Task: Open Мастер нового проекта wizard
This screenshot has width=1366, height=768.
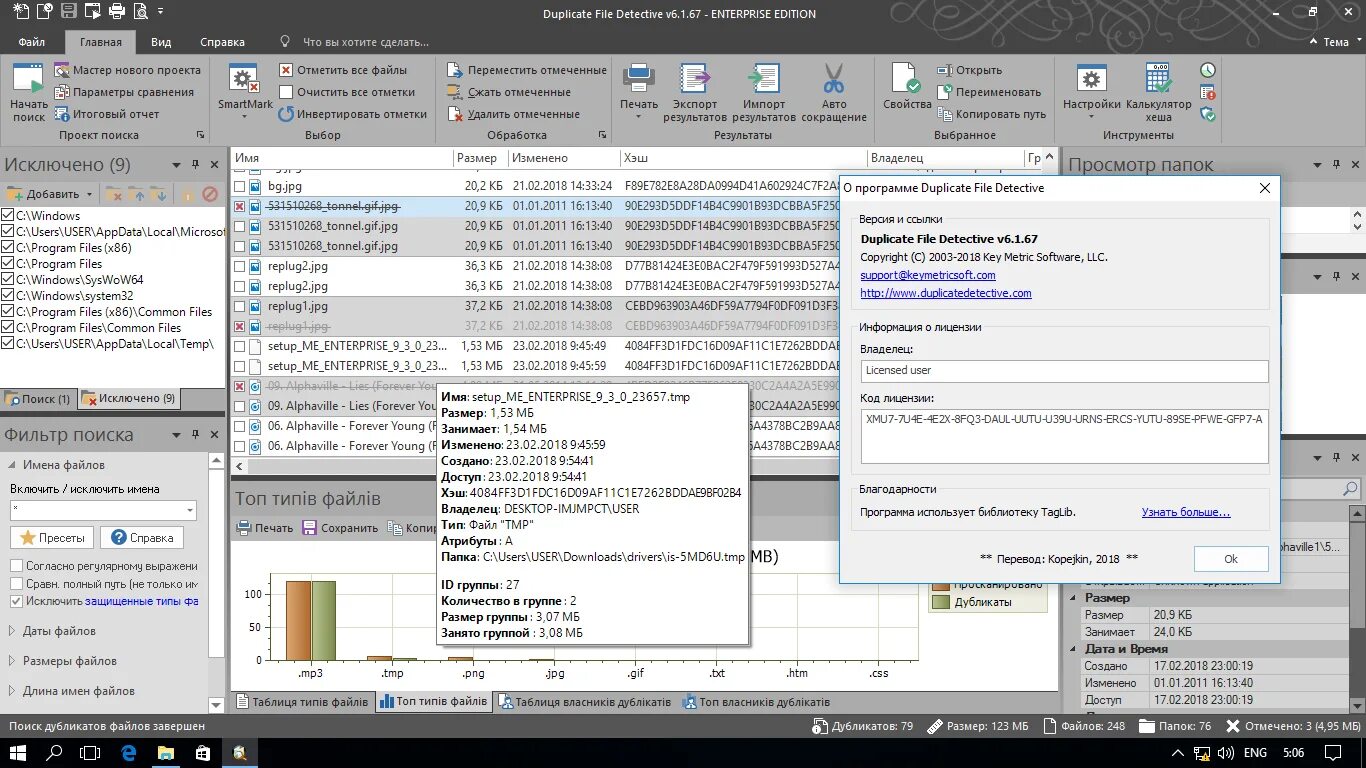Action: pos(127,70)
